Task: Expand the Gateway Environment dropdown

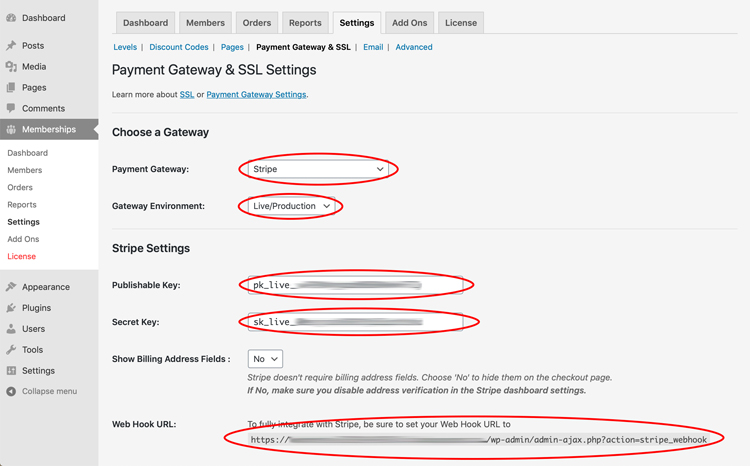Action: click(x=291, y=206)
